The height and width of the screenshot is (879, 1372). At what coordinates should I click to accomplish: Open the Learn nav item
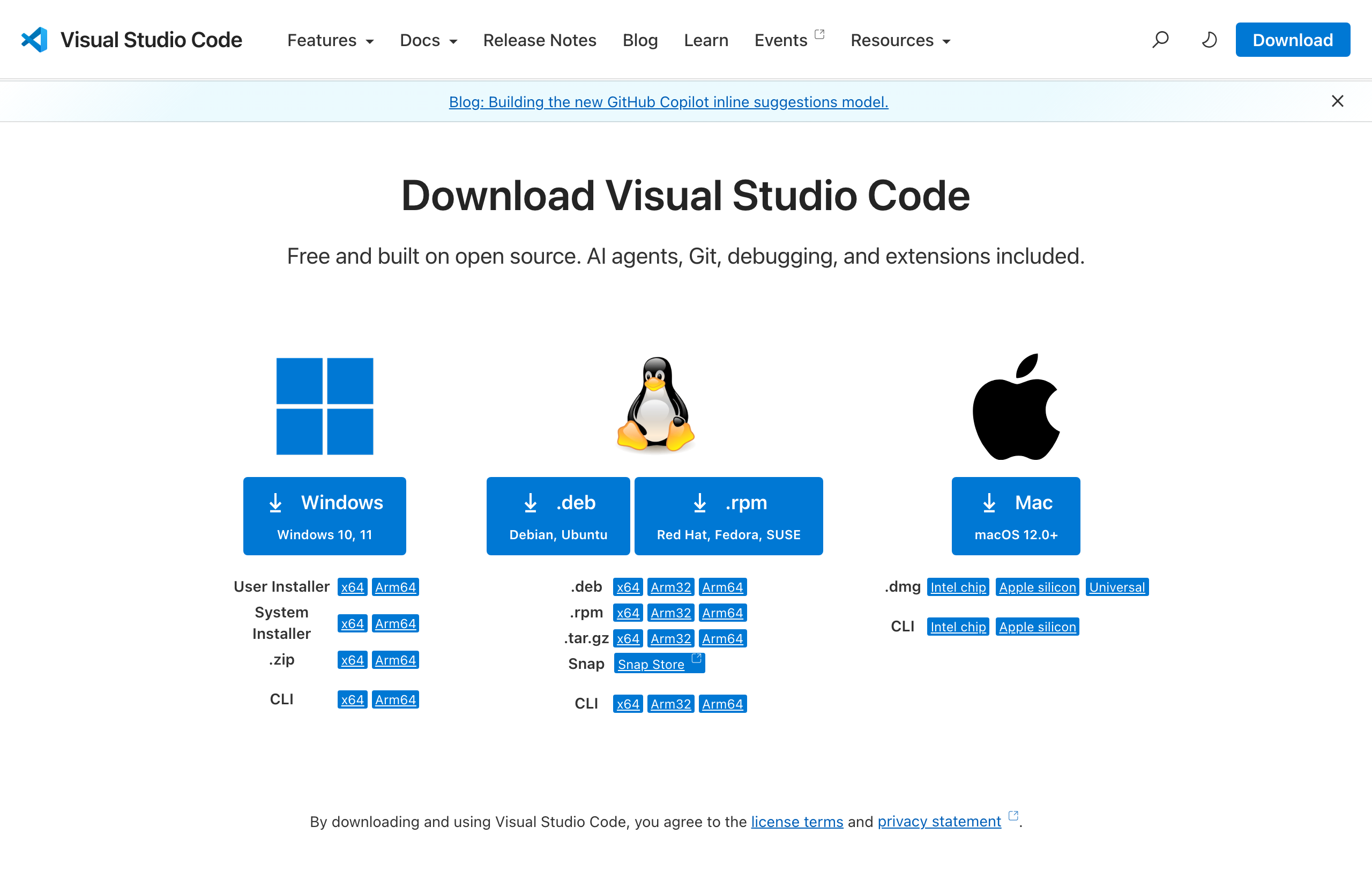[706, 41]
